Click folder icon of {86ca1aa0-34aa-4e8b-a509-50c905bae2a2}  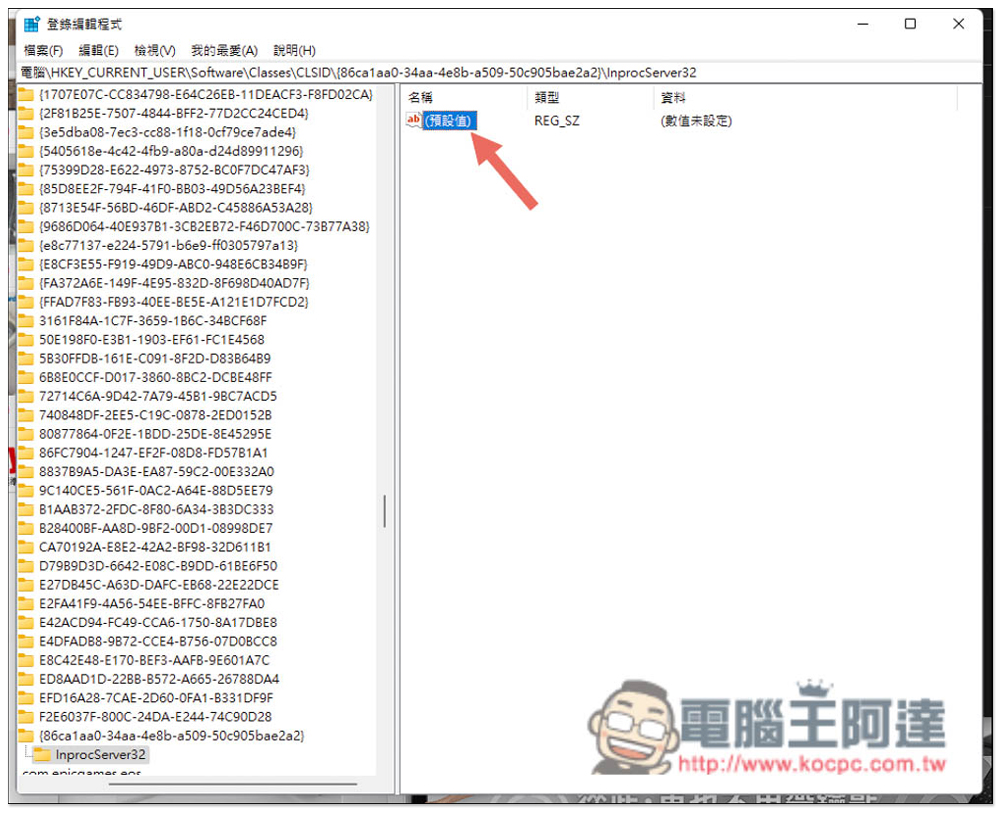click(26, 736)
